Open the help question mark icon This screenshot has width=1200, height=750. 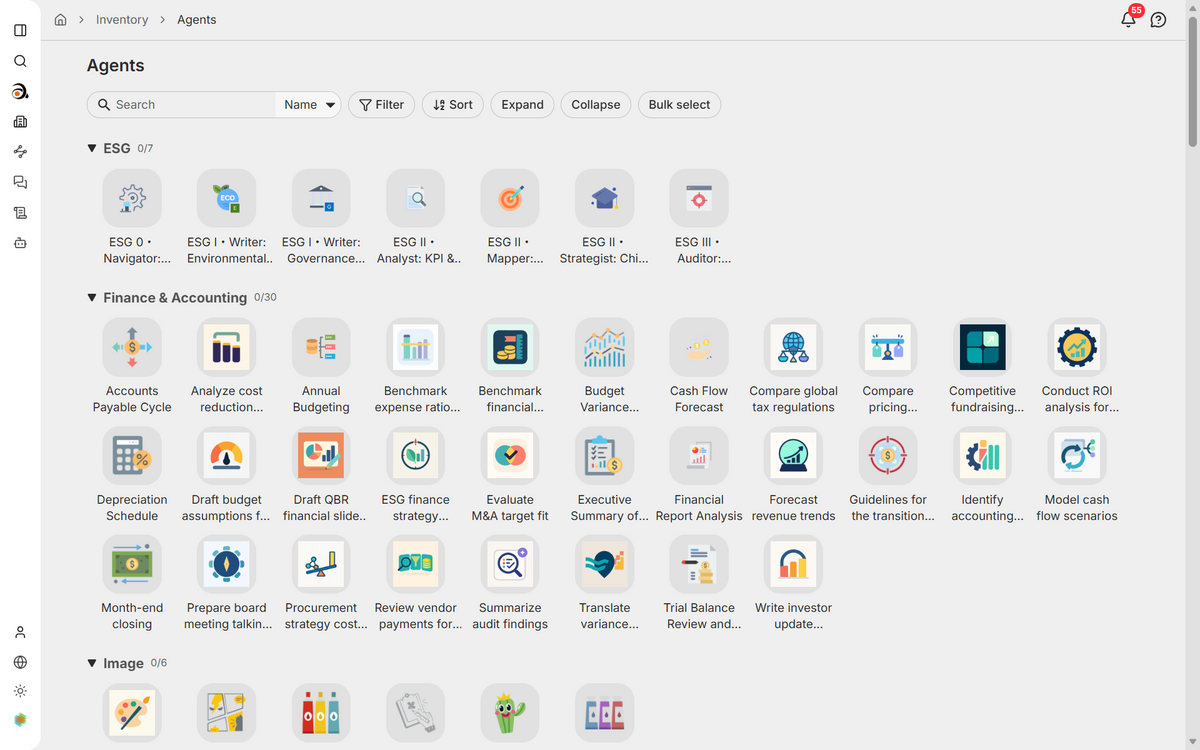coord(1158,19)
